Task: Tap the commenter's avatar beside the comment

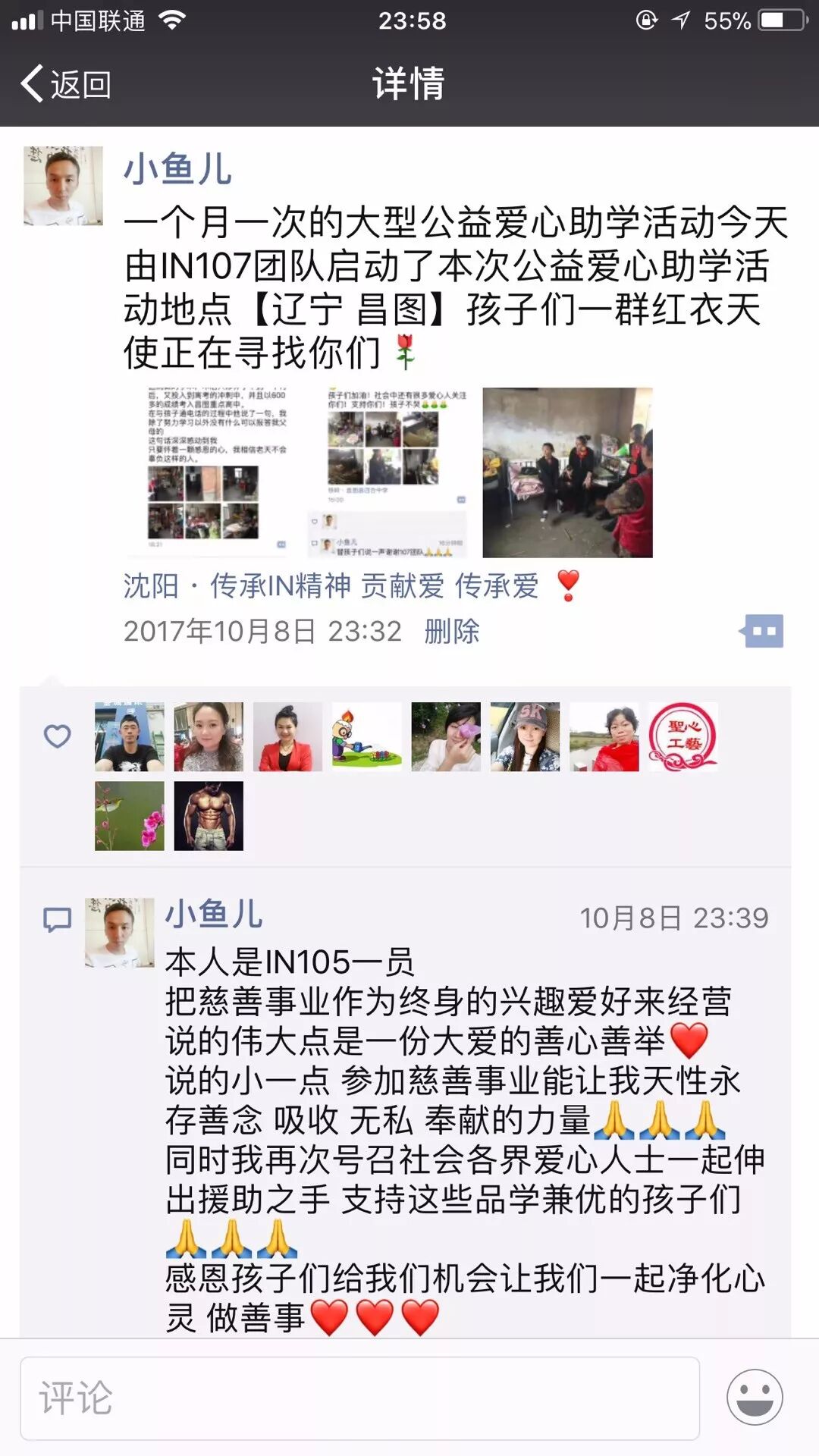Action: (x=120, y=932)
